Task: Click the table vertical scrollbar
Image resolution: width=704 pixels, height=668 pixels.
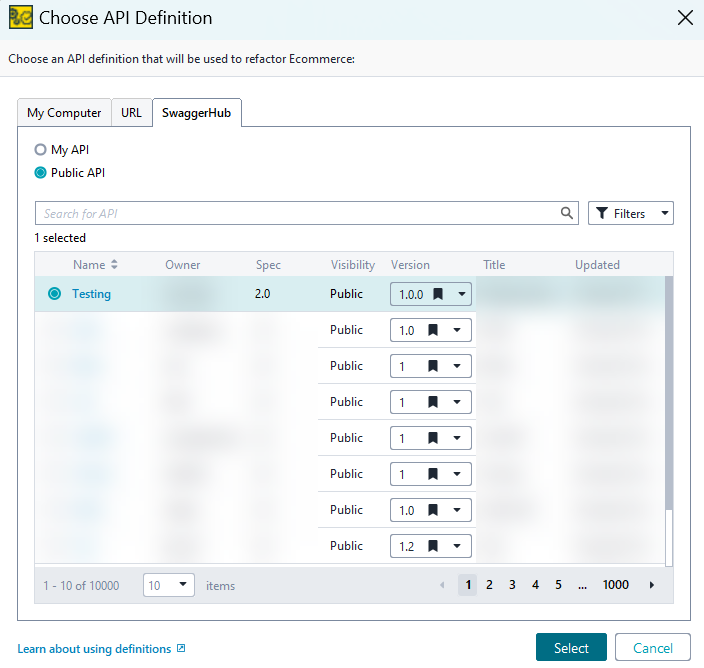Action: click(669, 393)
